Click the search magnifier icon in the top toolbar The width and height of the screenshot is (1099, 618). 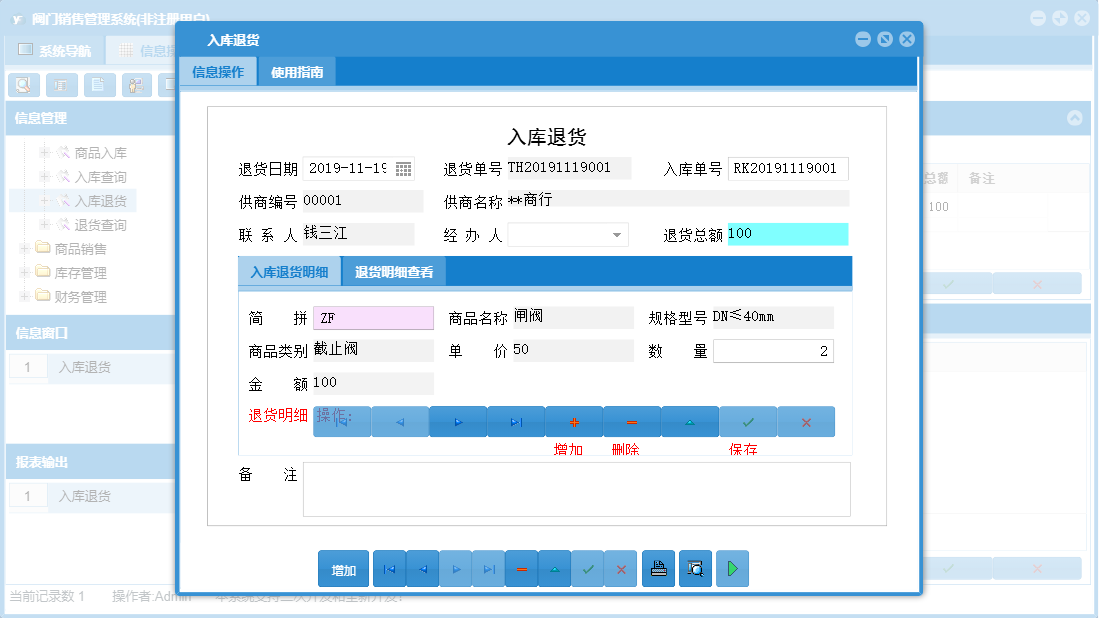pyautogui.click(x=23, y=85)
